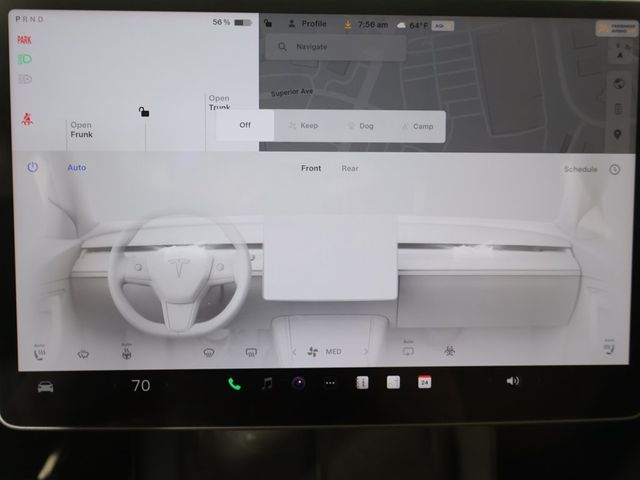
Task: Decrease fan speed with left chevron
Action: click(294, 352)
